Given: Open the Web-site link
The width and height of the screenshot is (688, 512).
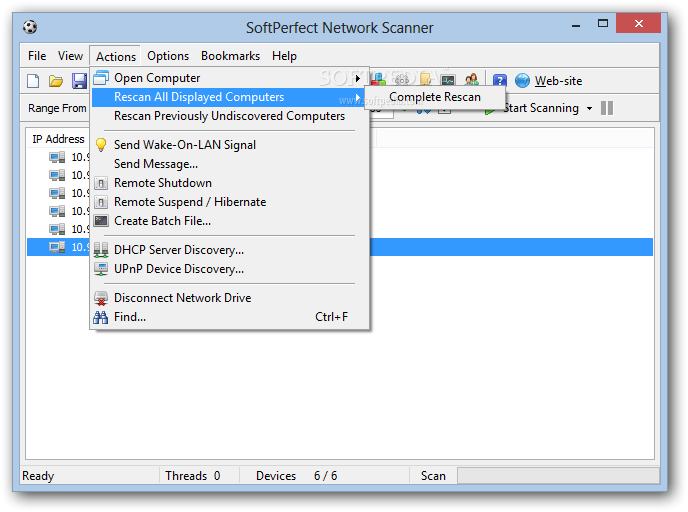Looking at the screenshot, I should click(x=558, y=81).
